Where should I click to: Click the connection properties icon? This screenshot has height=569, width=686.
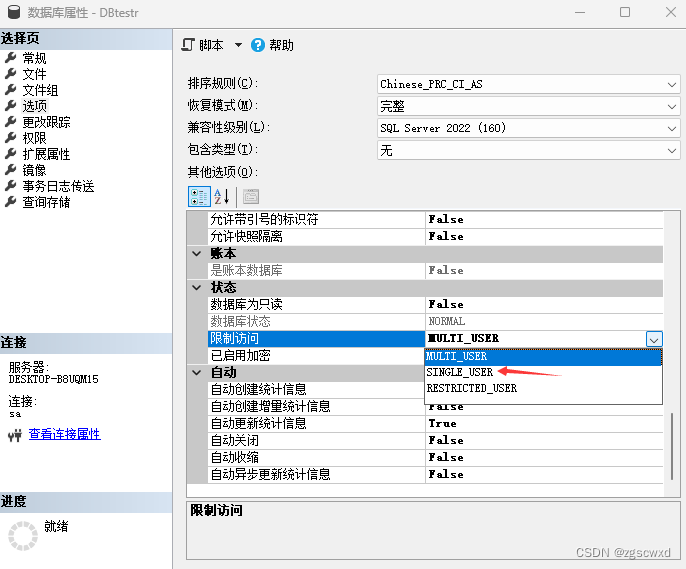[15, 435]
